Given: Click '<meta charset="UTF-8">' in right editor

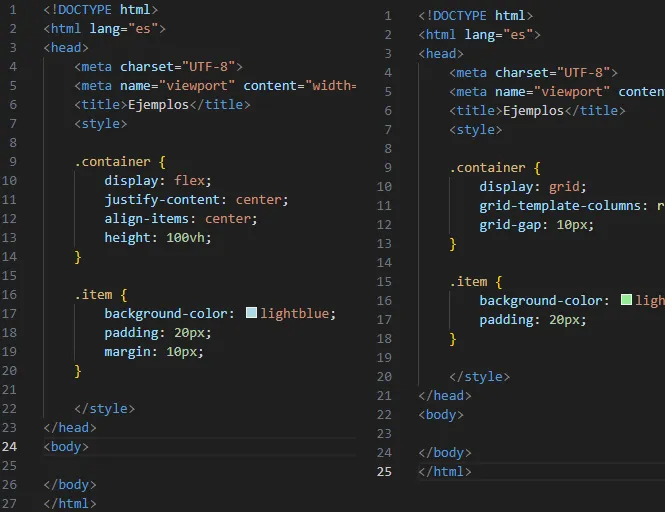Looking at the screenshot, I should point(533,73).
